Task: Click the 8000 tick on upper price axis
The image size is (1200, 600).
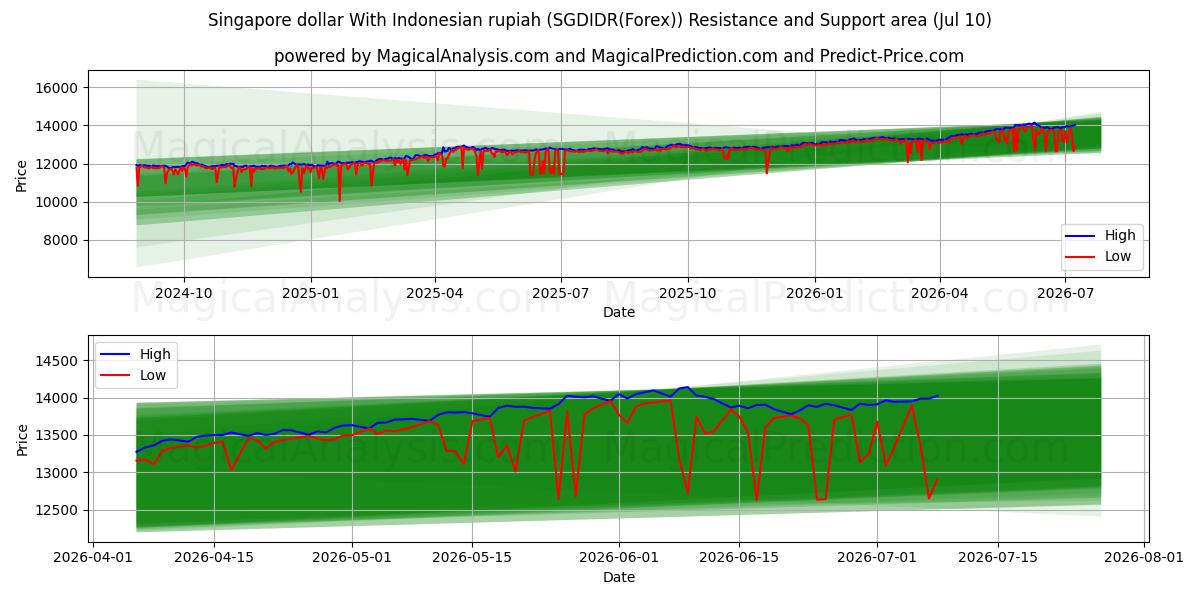Action: pyautogui.click(x=62, y=240)
